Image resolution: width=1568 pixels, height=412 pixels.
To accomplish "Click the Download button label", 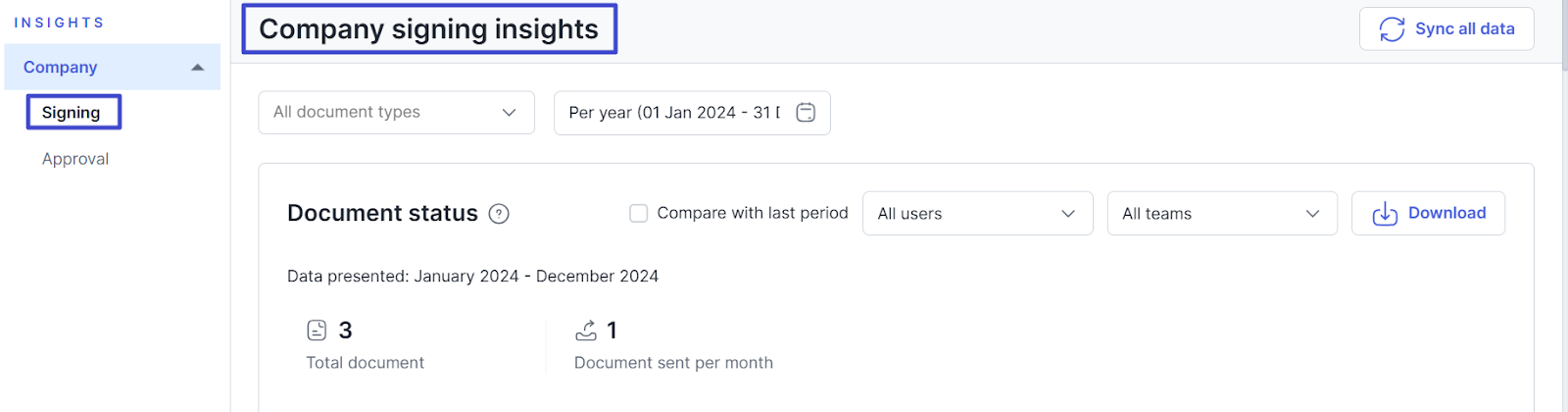I will click(x=1446, y=213).
